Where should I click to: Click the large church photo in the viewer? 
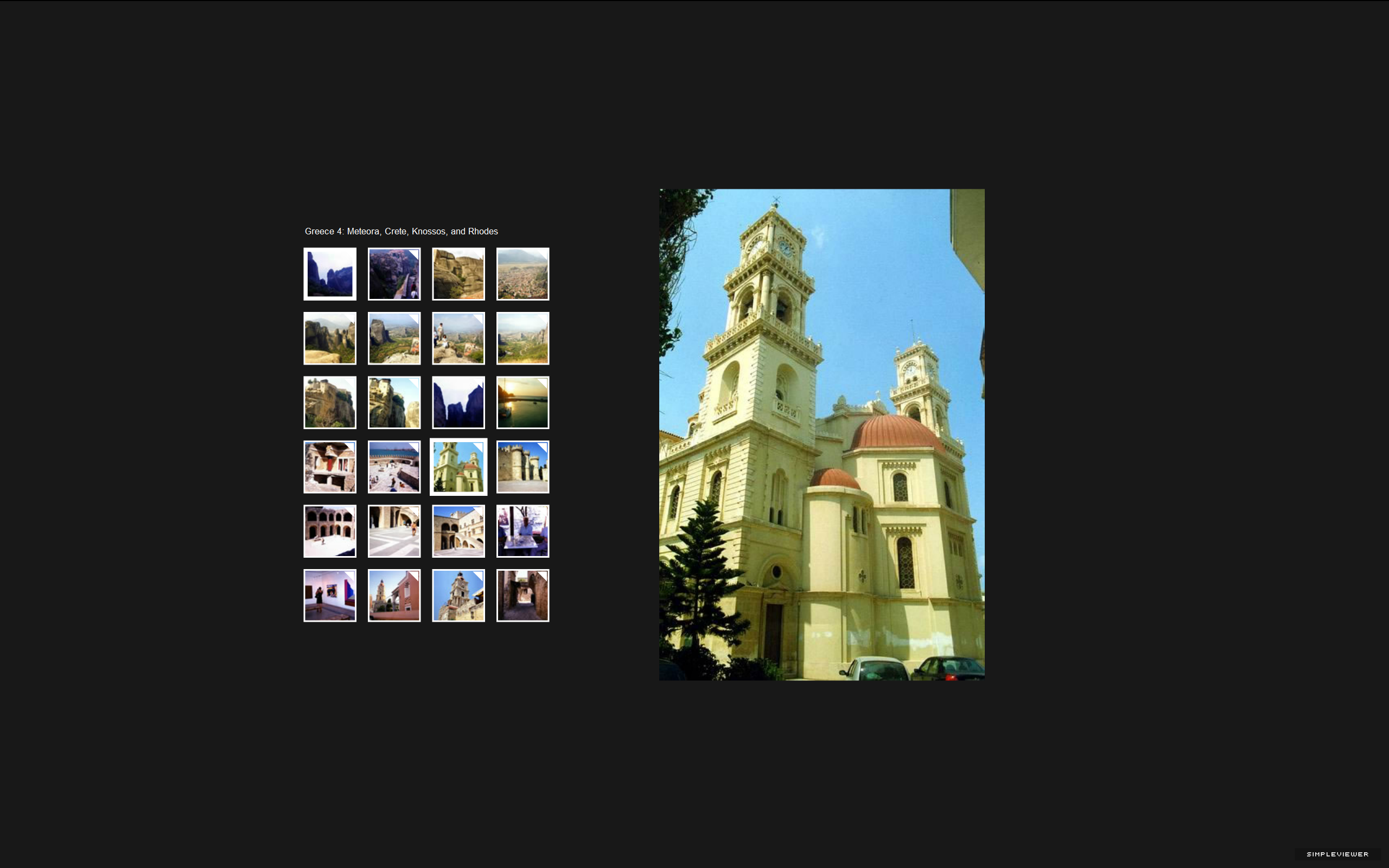point(821,435)
